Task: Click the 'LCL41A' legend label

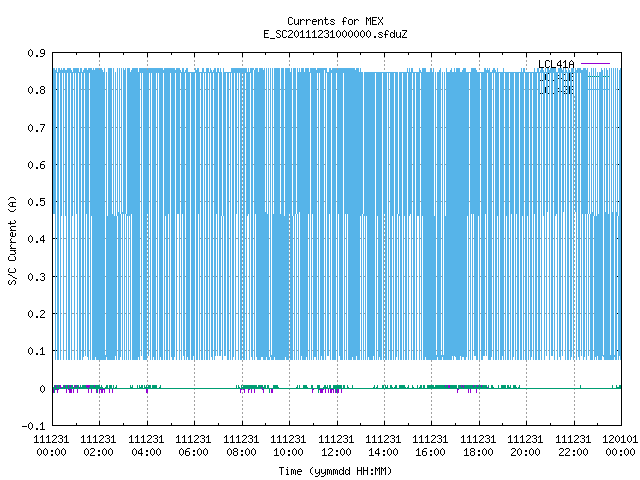Action: coord(556,64)
